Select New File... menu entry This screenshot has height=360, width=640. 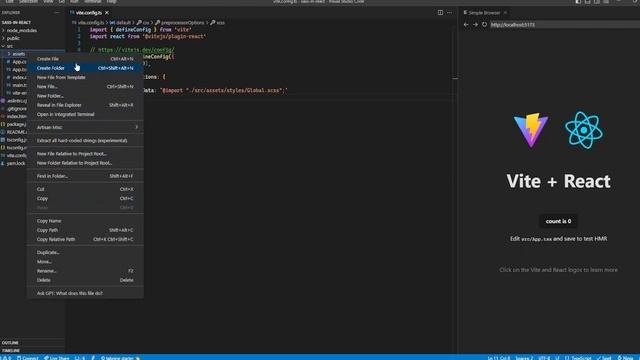(x=85, y=87)
